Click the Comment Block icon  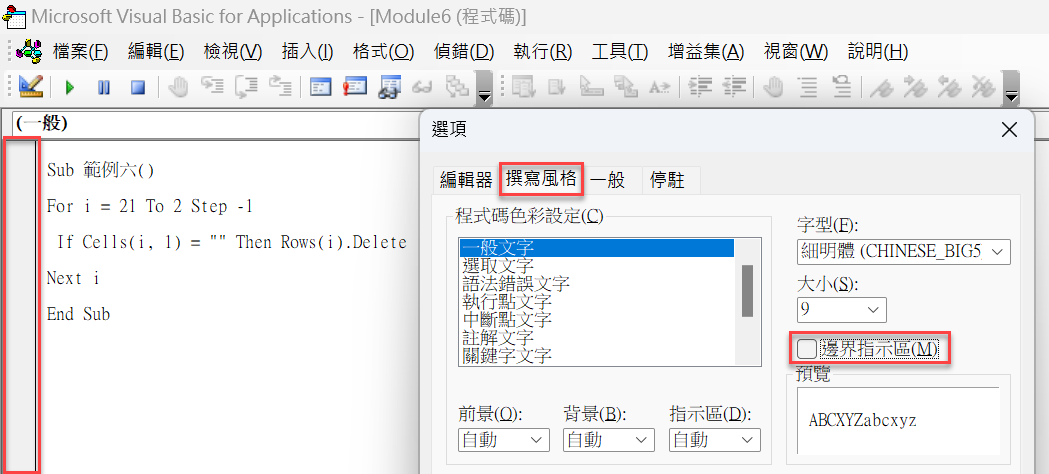[809, 87]
